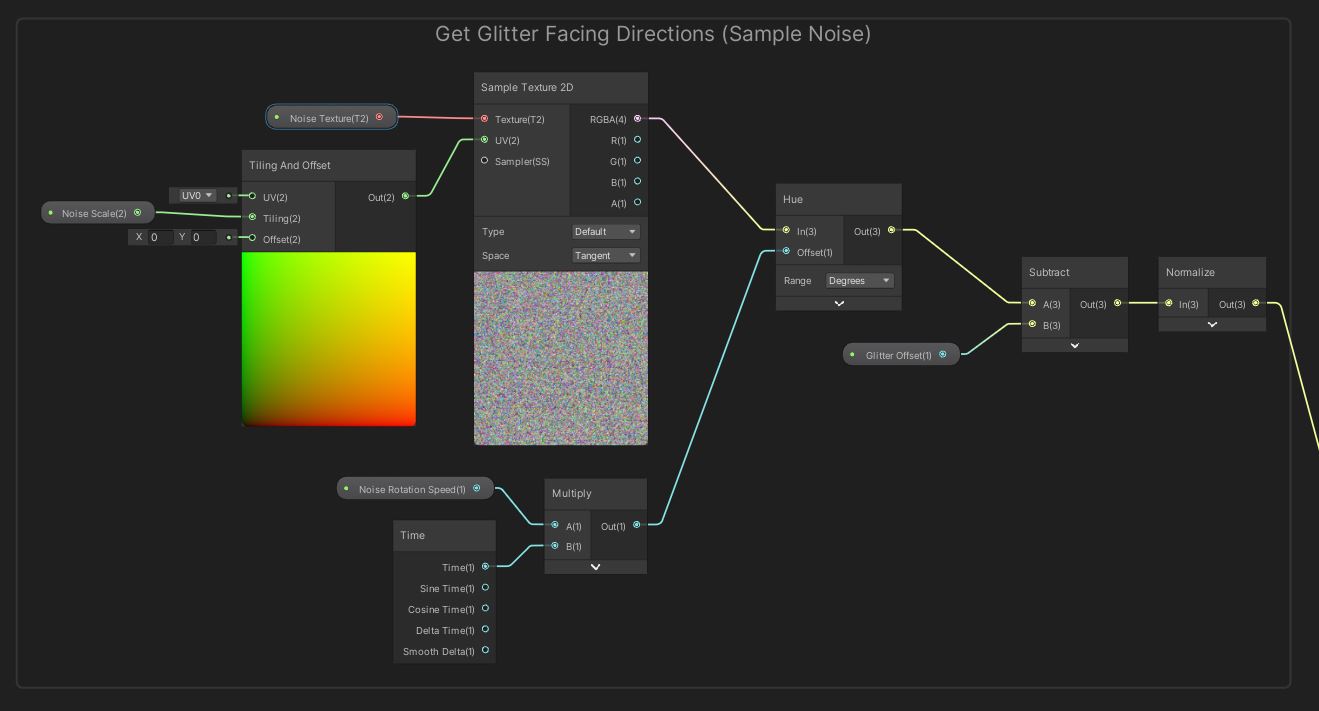Click the Texture(T2) input port on Sample Texture 2D
Screen dimensions: 1319x711
click(484, 119)
